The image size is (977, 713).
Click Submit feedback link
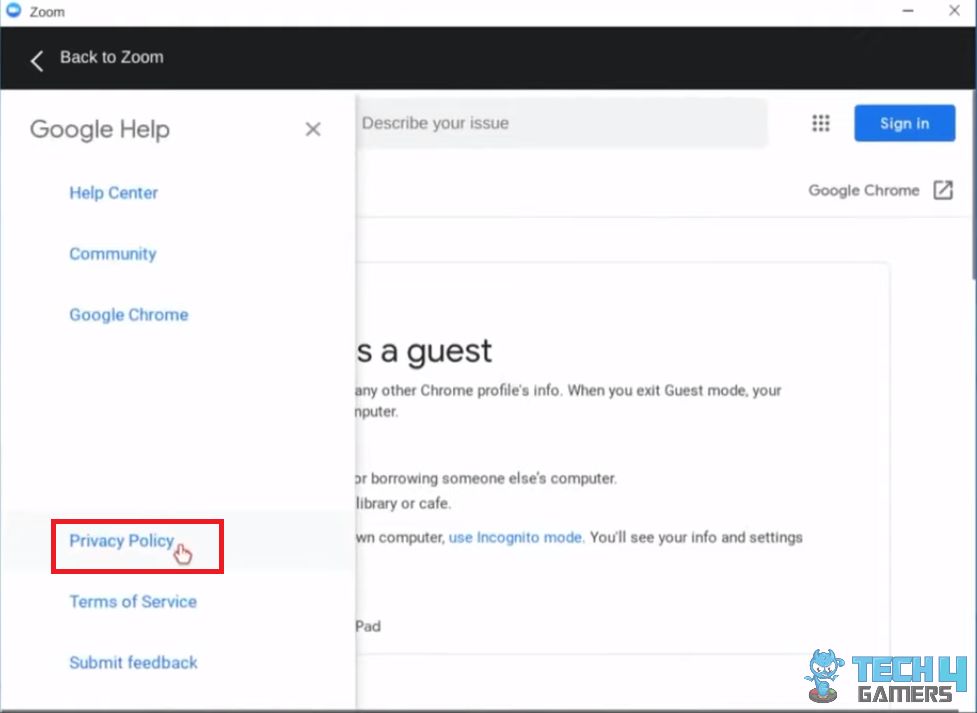click(x=133, y=663)
